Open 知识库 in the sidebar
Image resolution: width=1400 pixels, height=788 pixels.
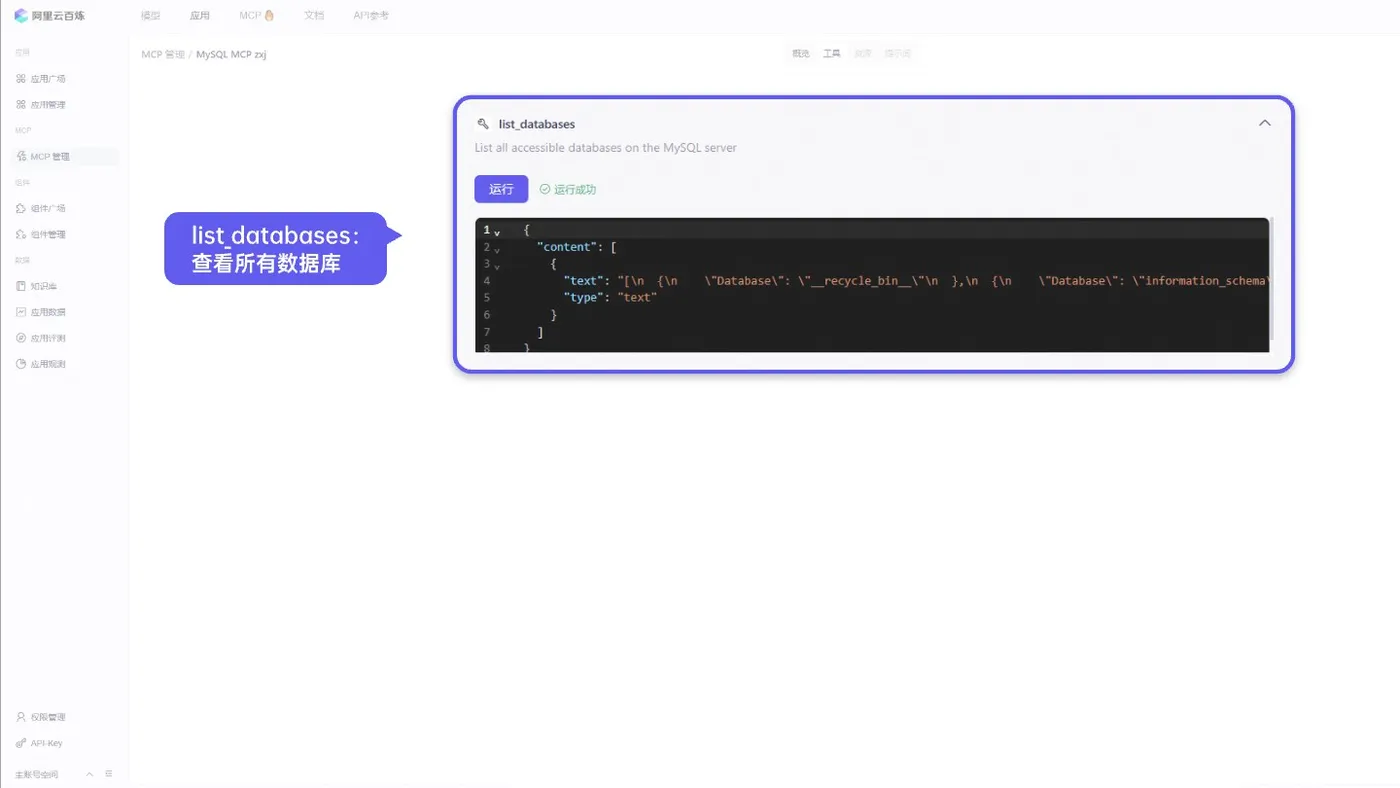click(37, 287)
